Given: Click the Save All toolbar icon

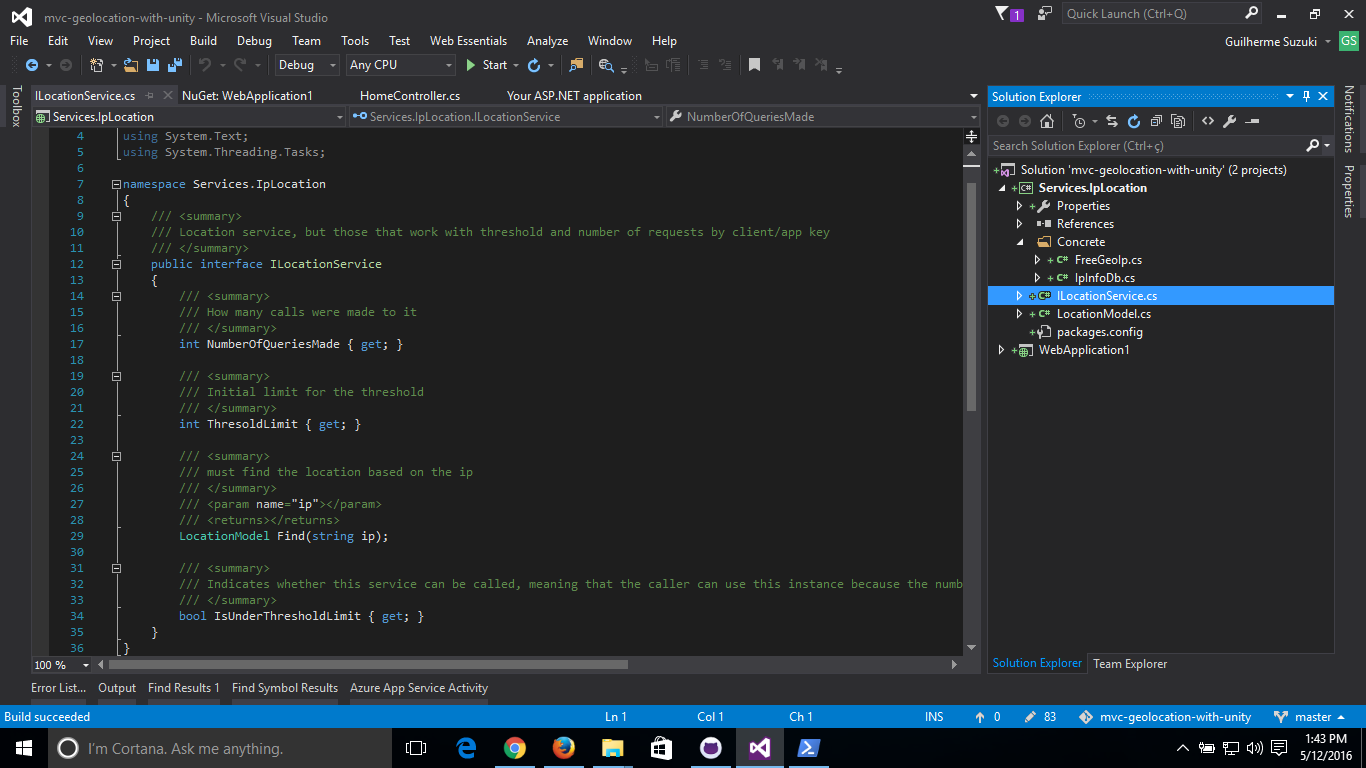Looking at the screenshot, I should pos(174,65).
